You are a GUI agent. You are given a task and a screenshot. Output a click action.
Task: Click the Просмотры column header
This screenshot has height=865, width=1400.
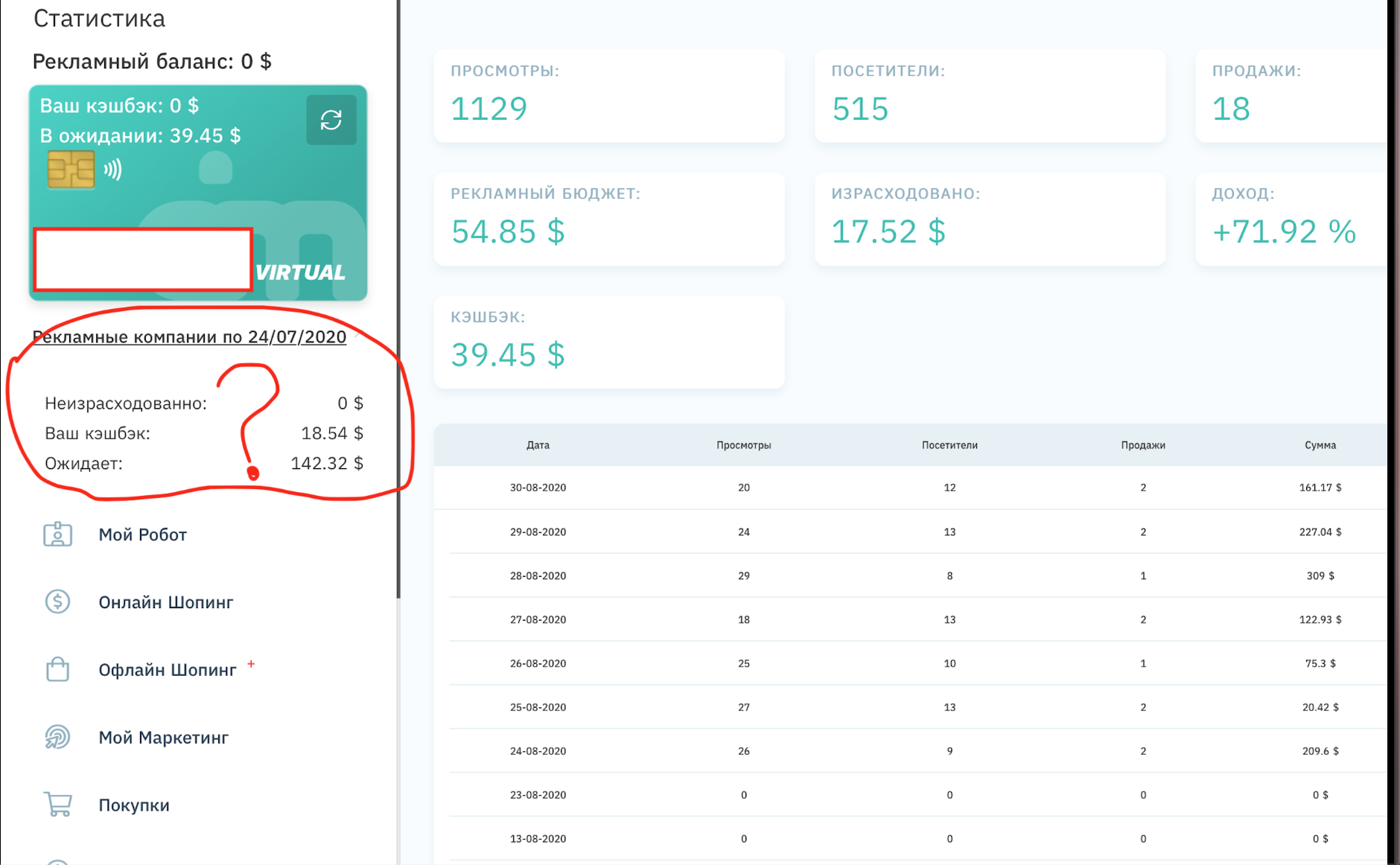point(744,445)
